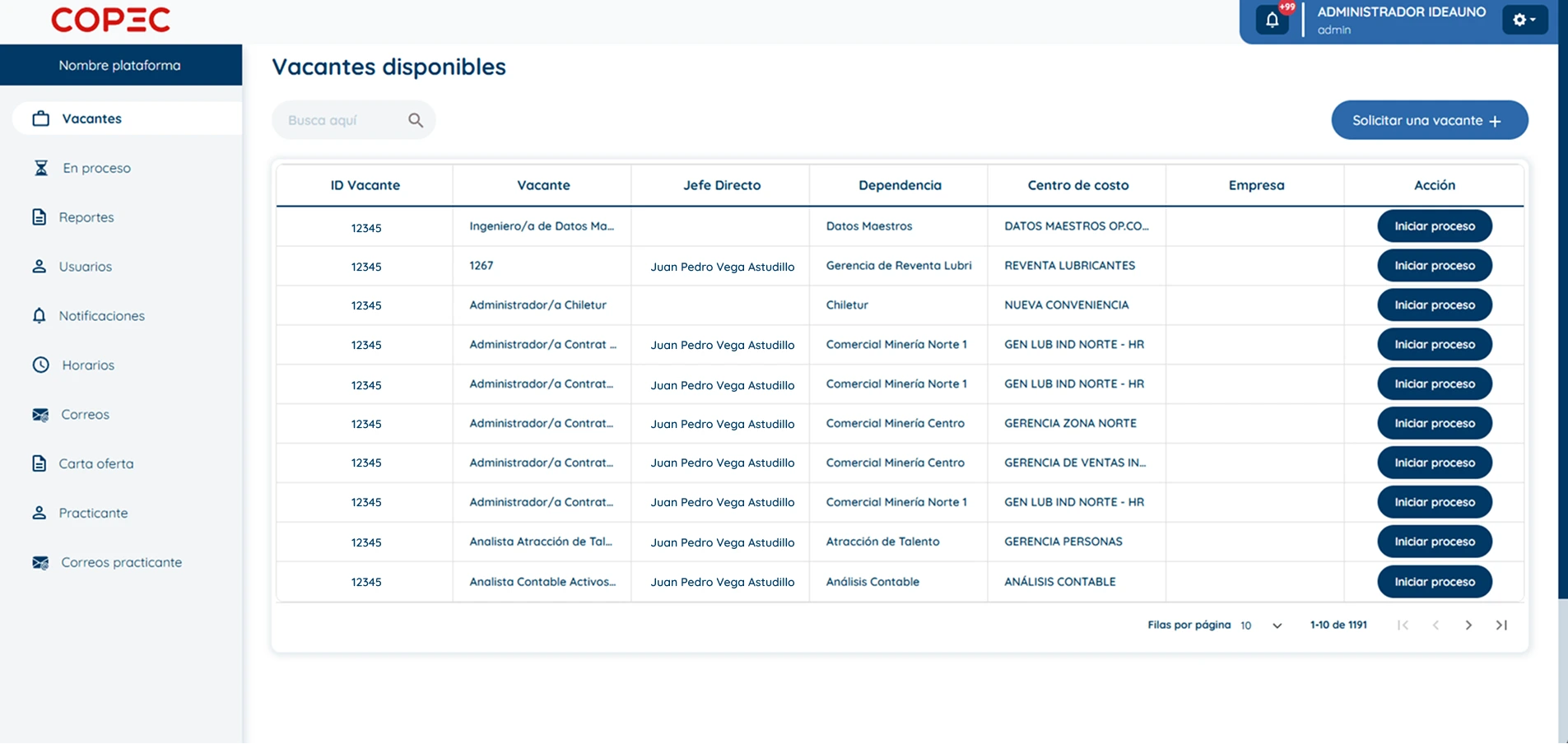Click the hourglass icon for En proceso

40,168
